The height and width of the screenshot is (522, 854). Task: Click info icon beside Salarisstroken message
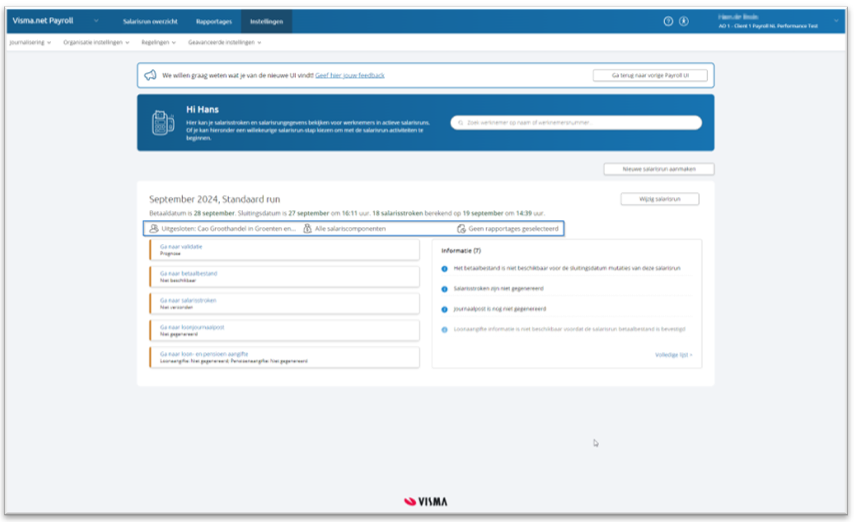(444, 289)
